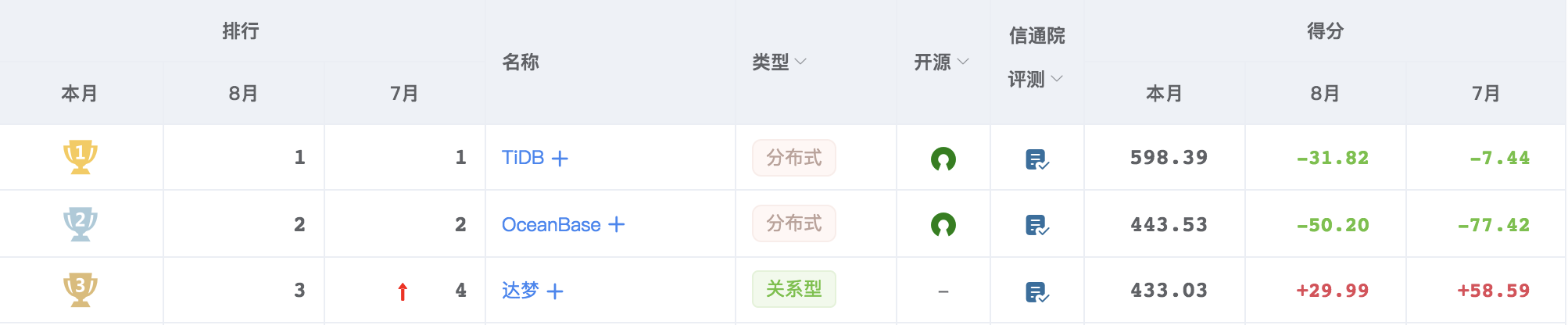This screenshot has height=325, width=1568.
Task: Open 达梦's 信通院 evaluation document icon
Action: [1036, 292]
